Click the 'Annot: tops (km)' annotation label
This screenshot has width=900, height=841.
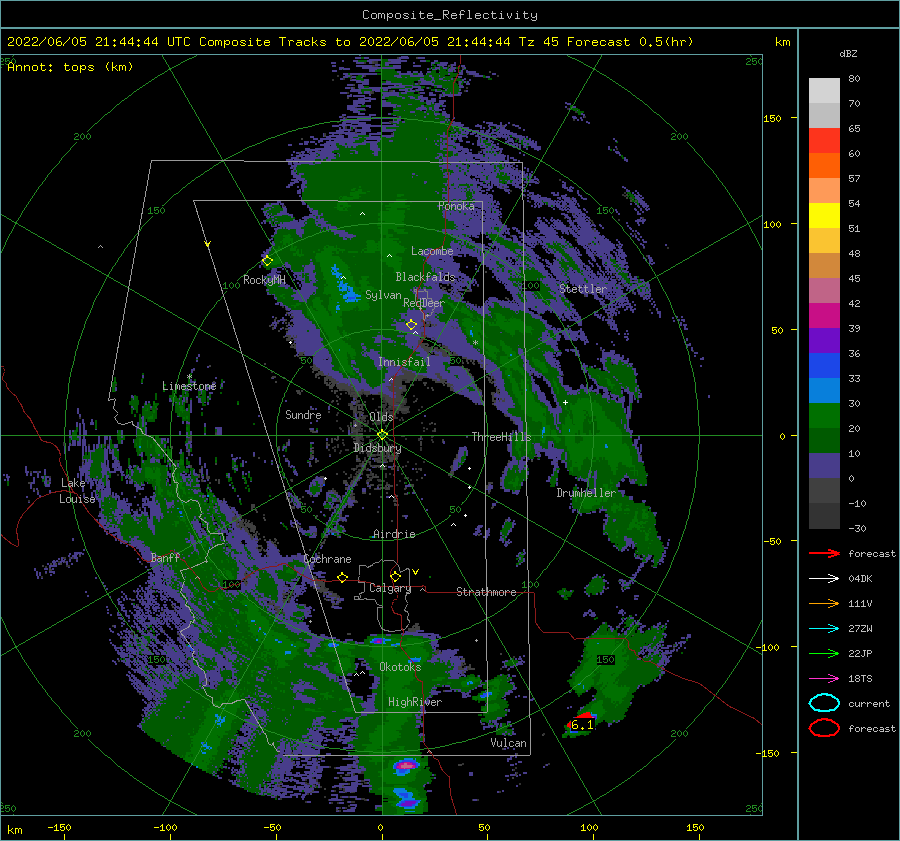(x=70, y=67)
